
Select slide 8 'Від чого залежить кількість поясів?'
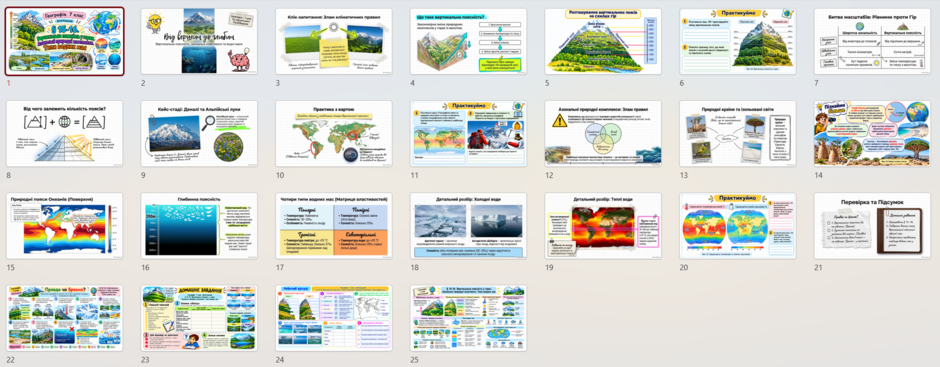coord(65,134)
